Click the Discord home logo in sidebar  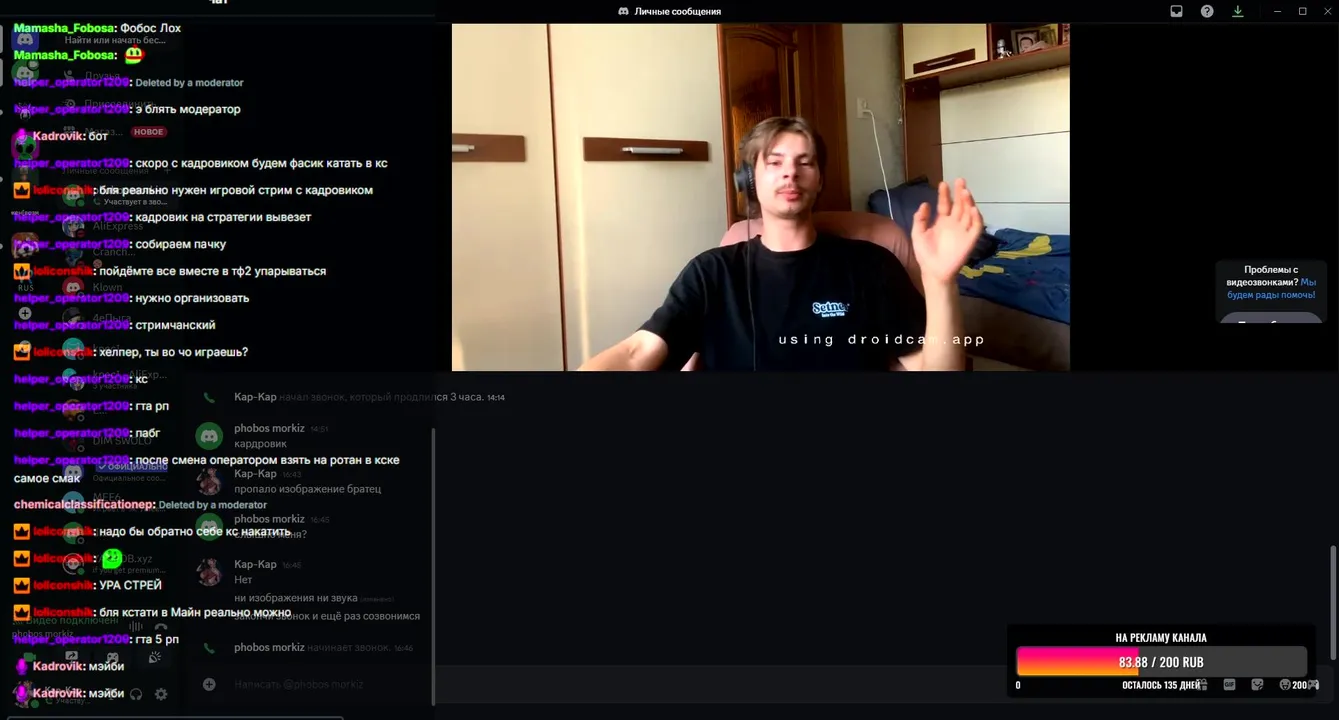tap(25, 40)
